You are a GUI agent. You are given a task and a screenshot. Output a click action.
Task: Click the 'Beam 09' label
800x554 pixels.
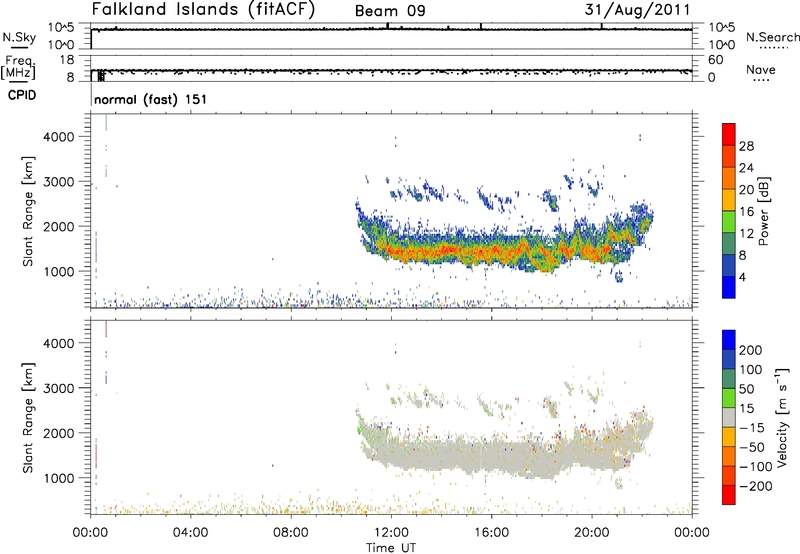tap(390, 11)
